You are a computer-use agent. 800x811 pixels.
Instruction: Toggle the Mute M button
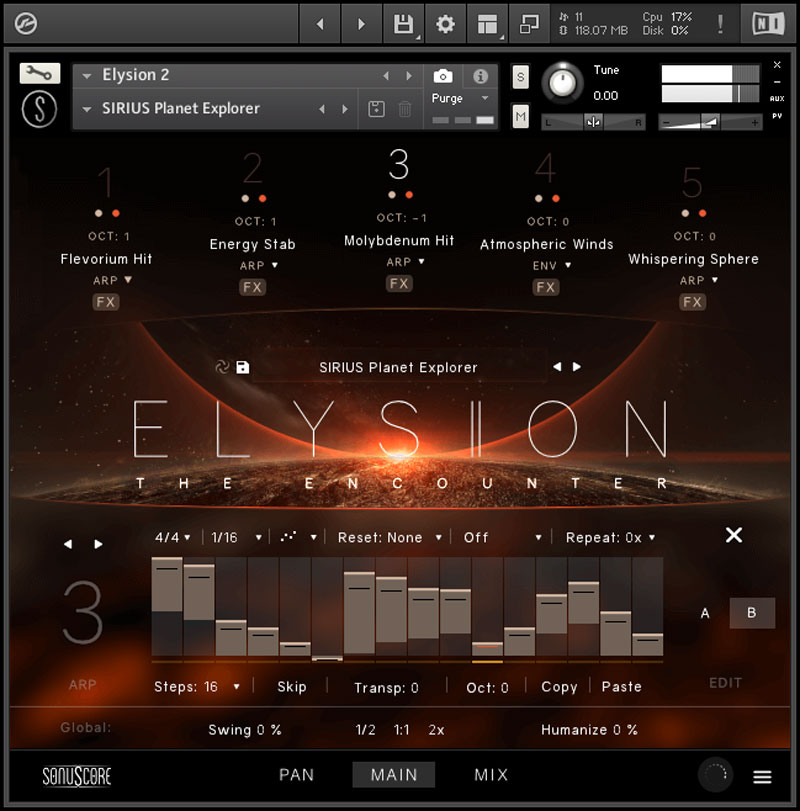pos(520,116)
